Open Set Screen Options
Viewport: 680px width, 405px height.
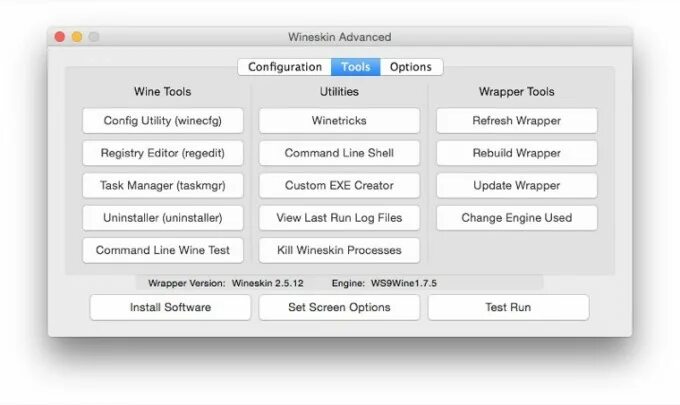(339, 307)
